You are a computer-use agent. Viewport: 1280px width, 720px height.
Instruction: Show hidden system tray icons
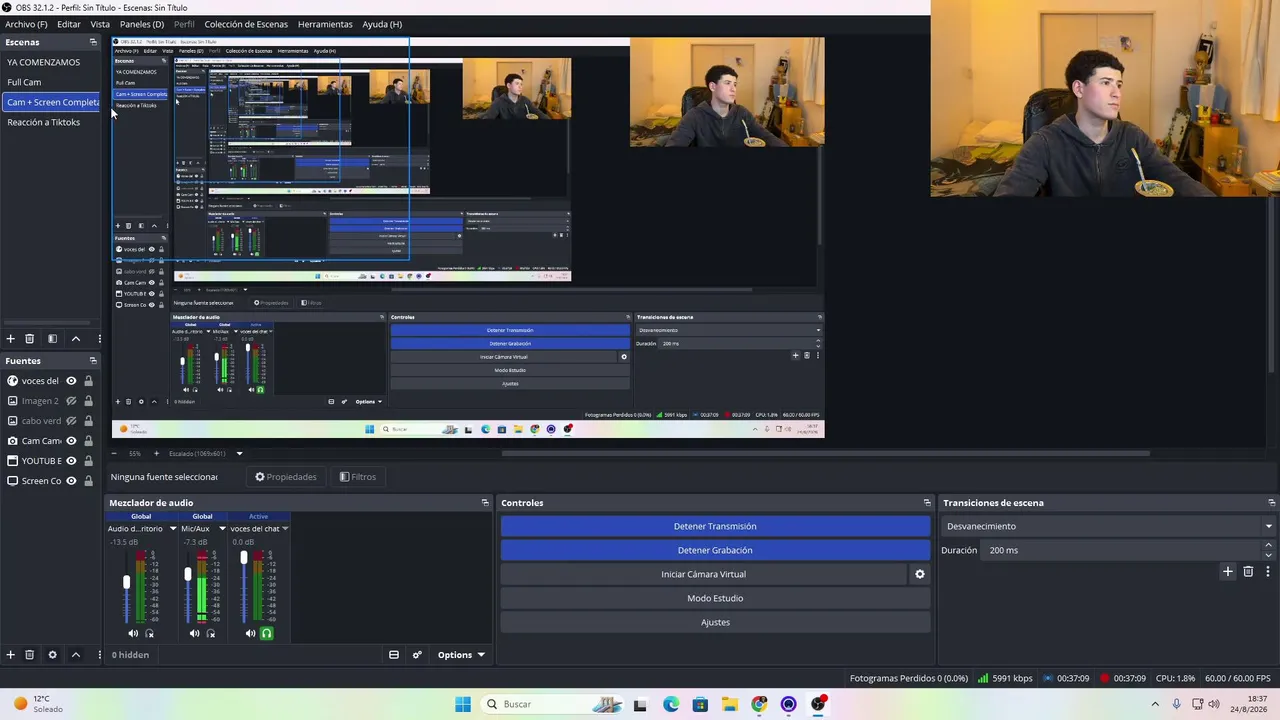pyautogui.click(x=1155, y=704)
